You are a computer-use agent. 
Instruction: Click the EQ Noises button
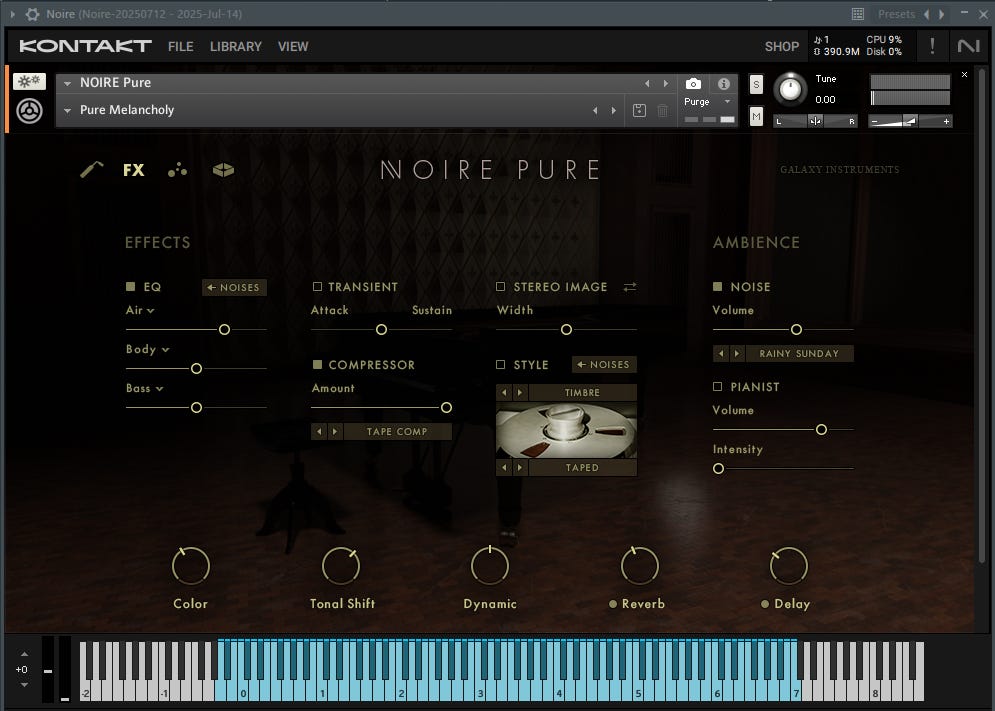tap(234, 288)
